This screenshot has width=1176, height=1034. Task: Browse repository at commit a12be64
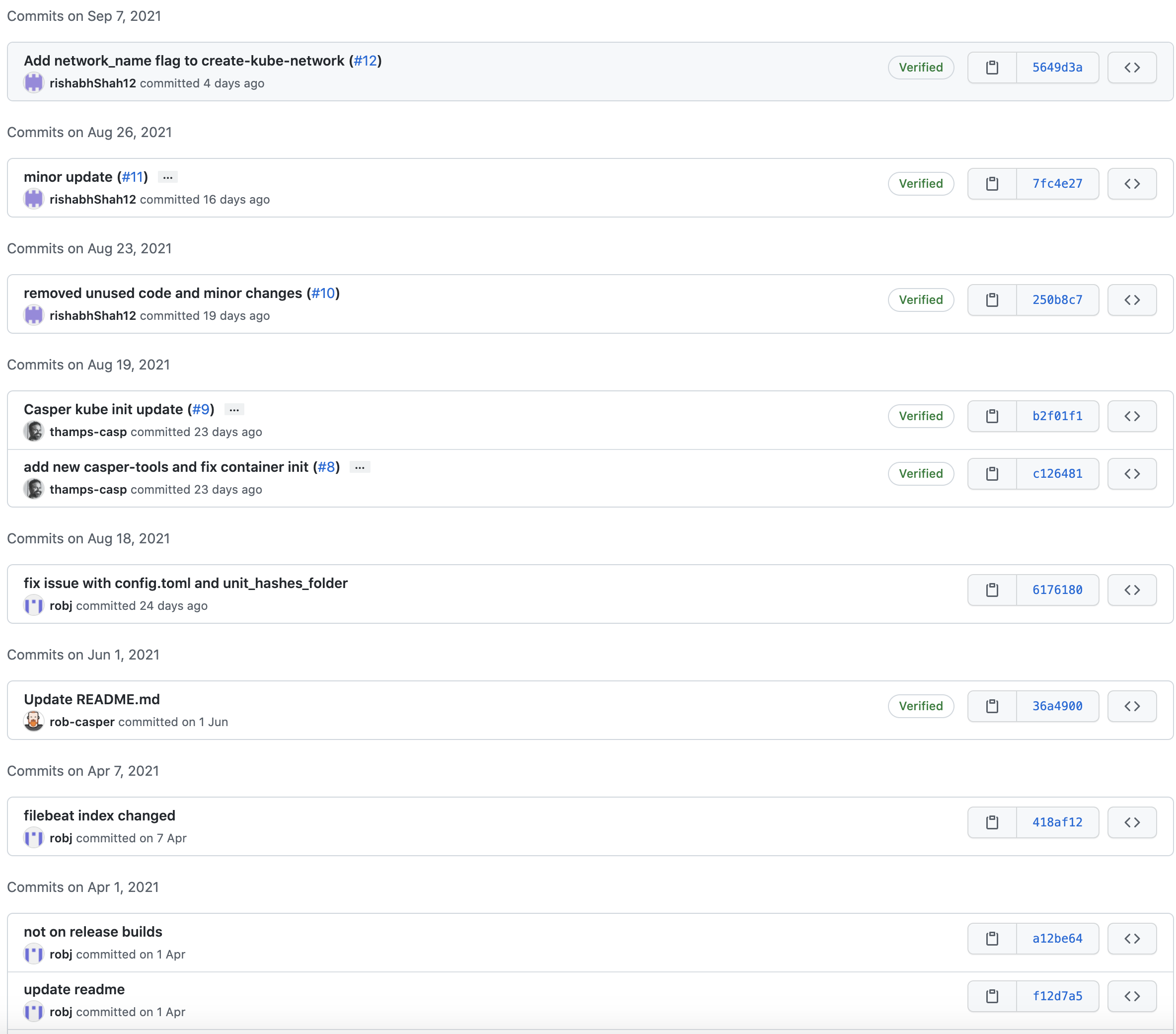point(1132,939)
